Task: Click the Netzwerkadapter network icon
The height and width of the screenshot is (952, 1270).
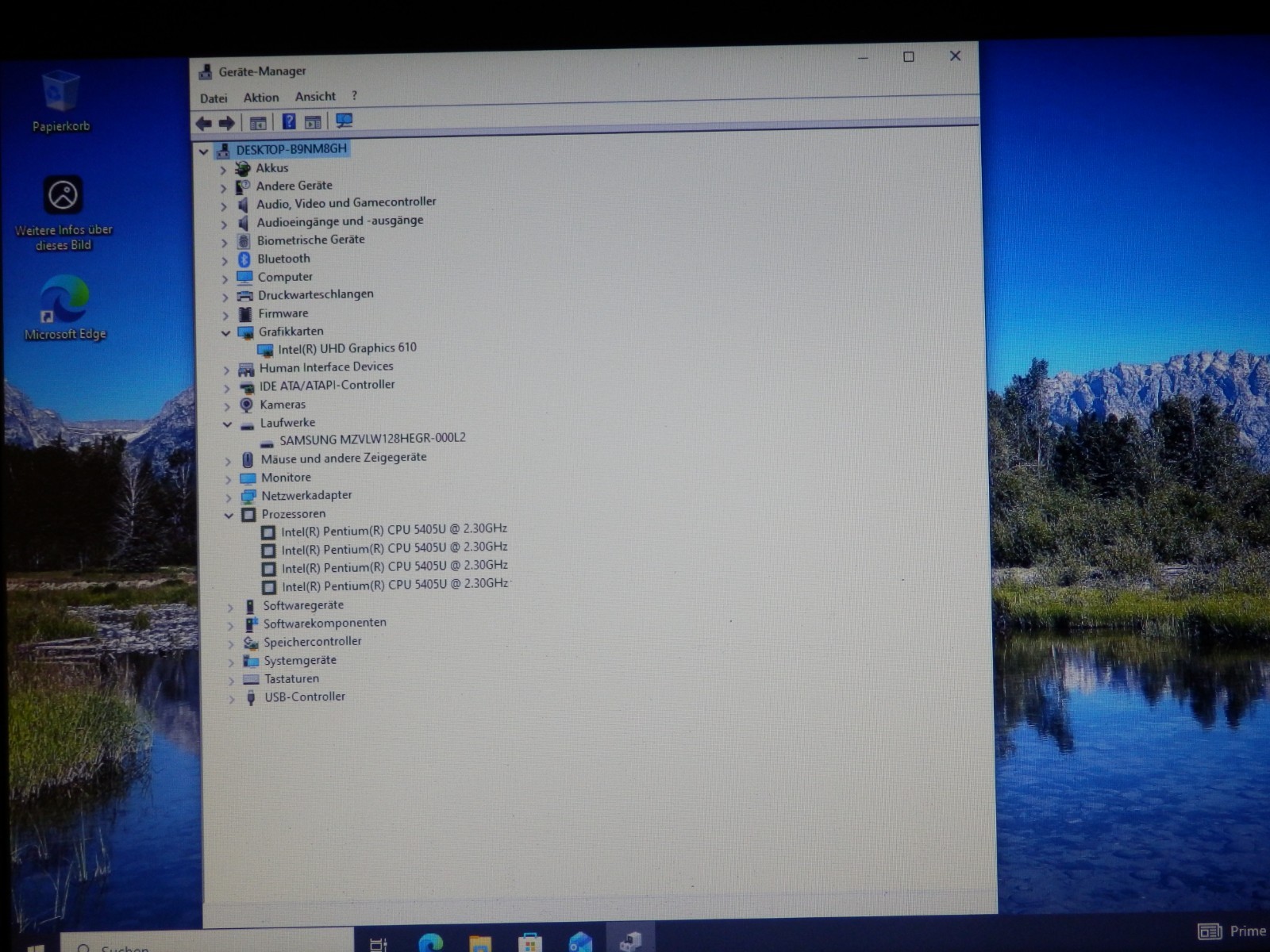Action: coord(248,497)
